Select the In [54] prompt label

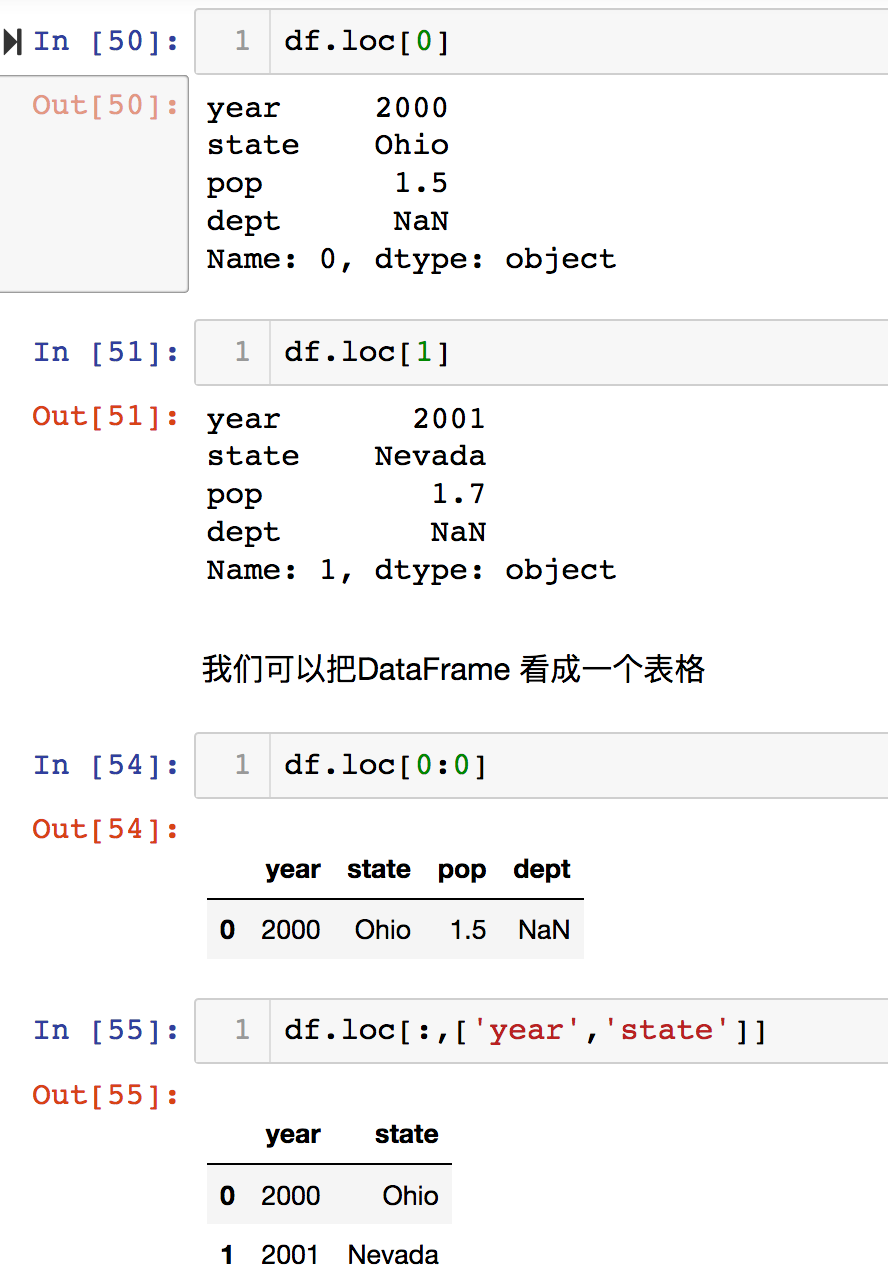click(106, 765)
